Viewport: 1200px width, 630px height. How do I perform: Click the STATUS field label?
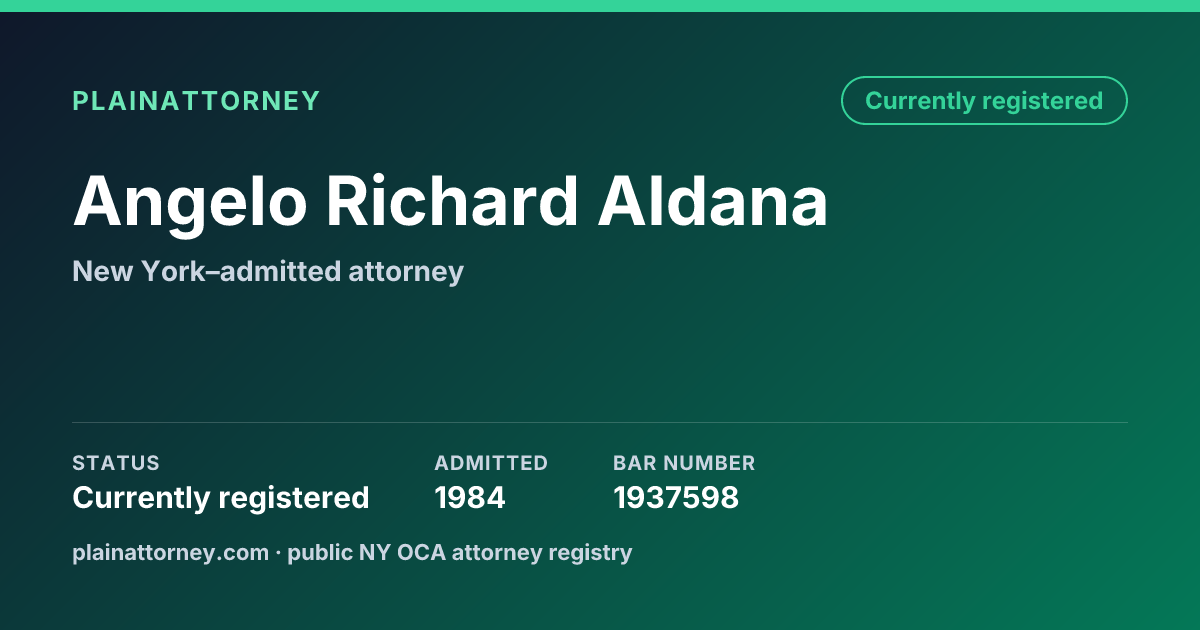point(116,463)
